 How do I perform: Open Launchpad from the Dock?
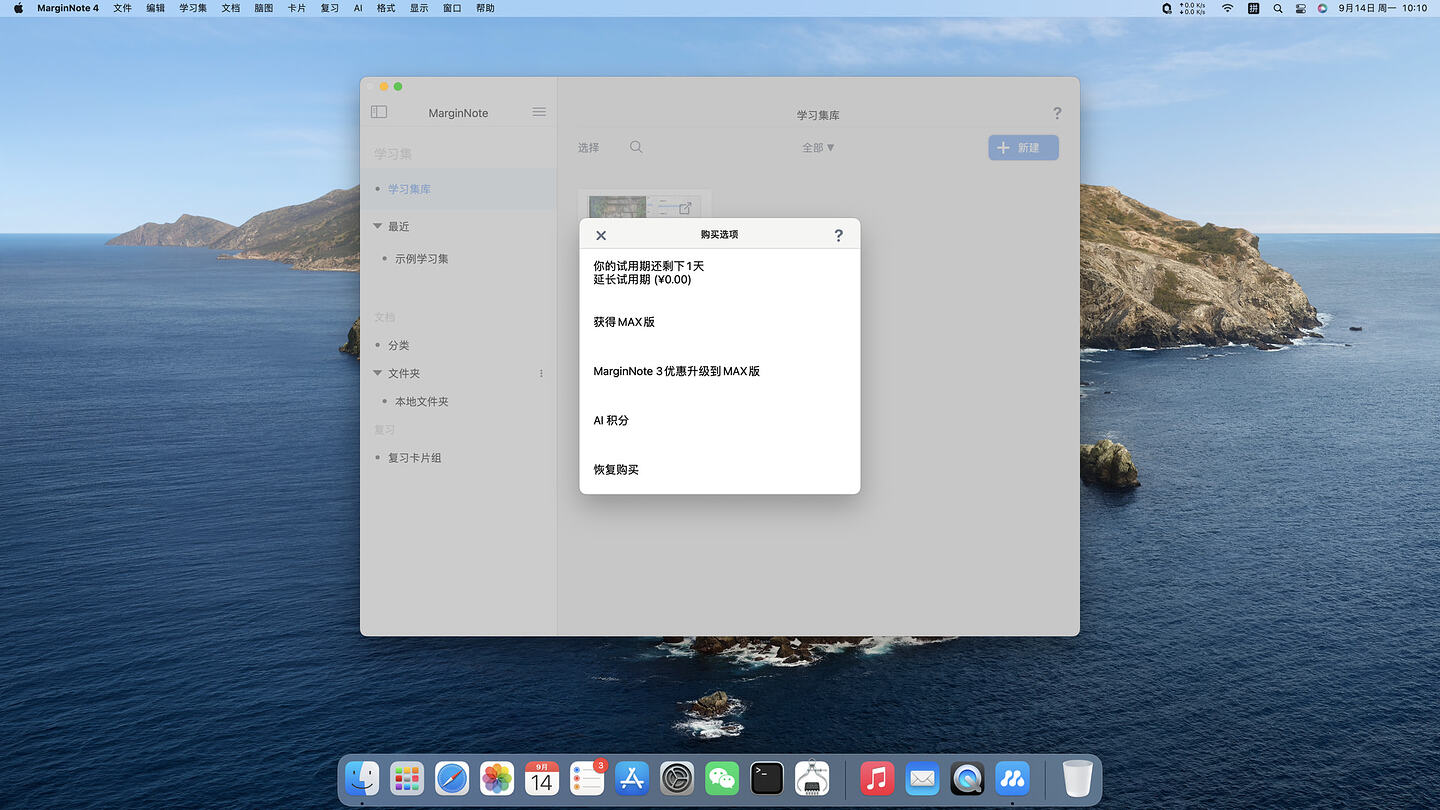(407, 777)
